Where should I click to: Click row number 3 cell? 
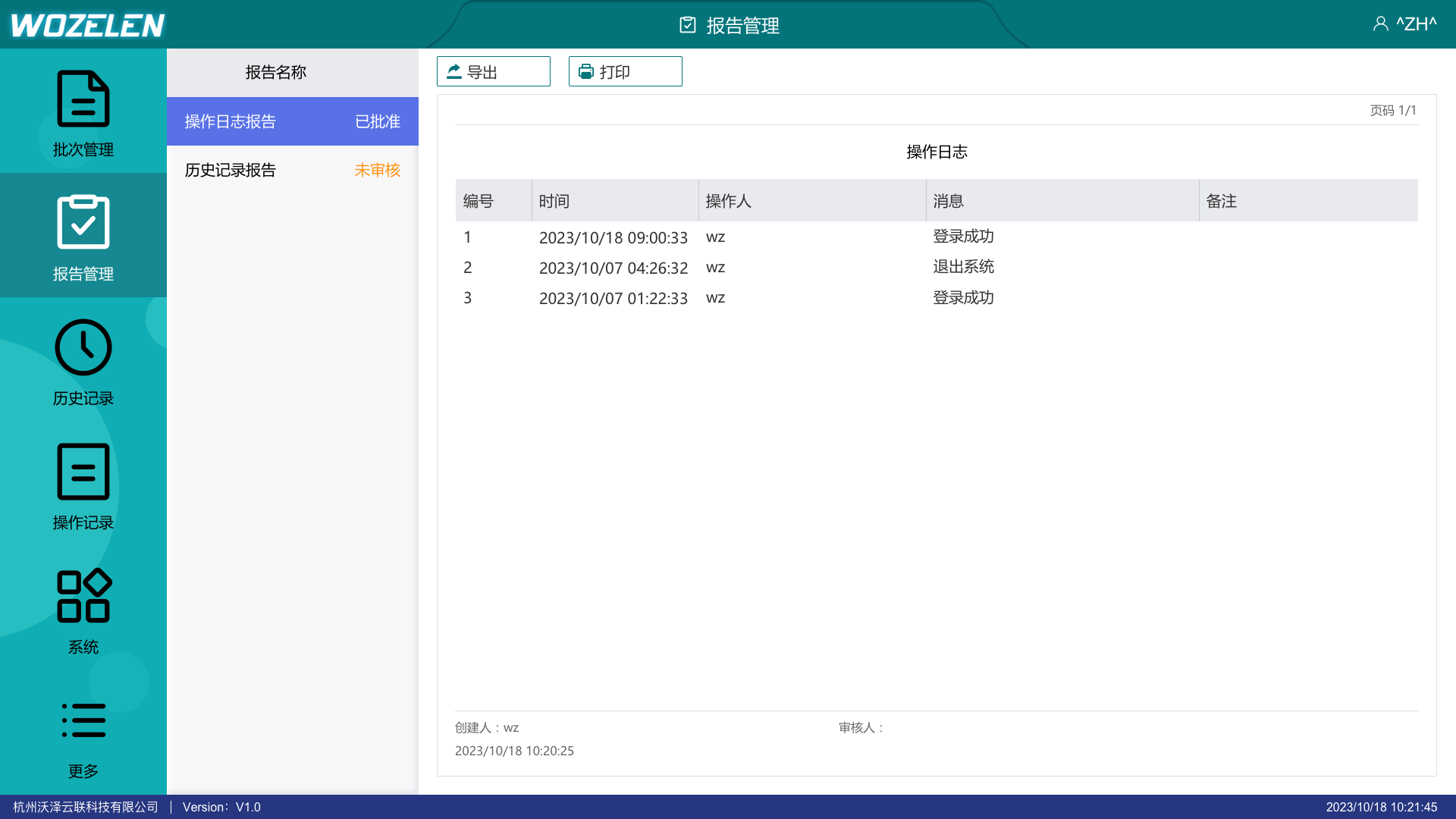pos(468,298)
